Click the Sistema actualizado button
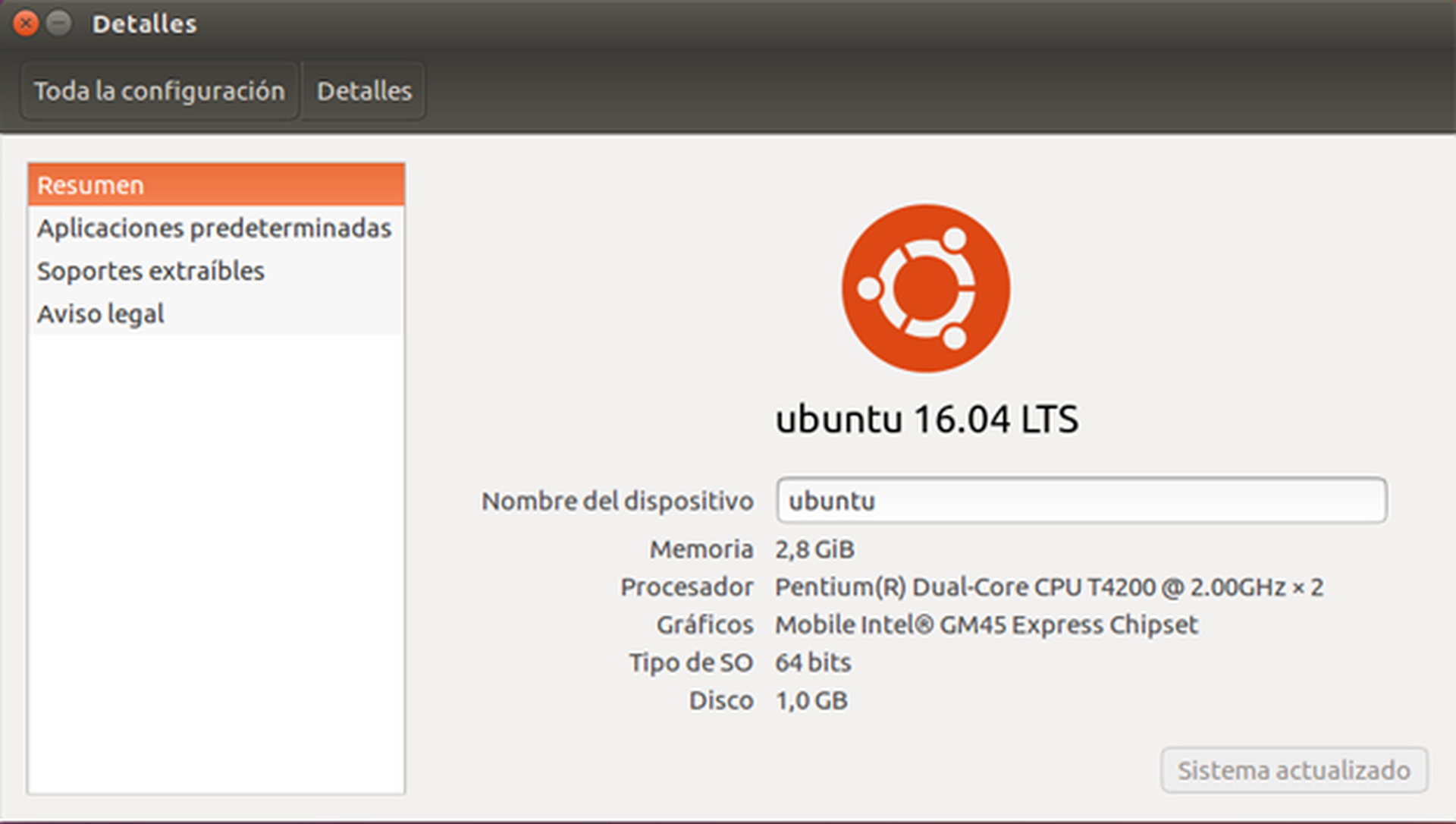The width and height of the screenshot is (1456, 824). 1292,769
